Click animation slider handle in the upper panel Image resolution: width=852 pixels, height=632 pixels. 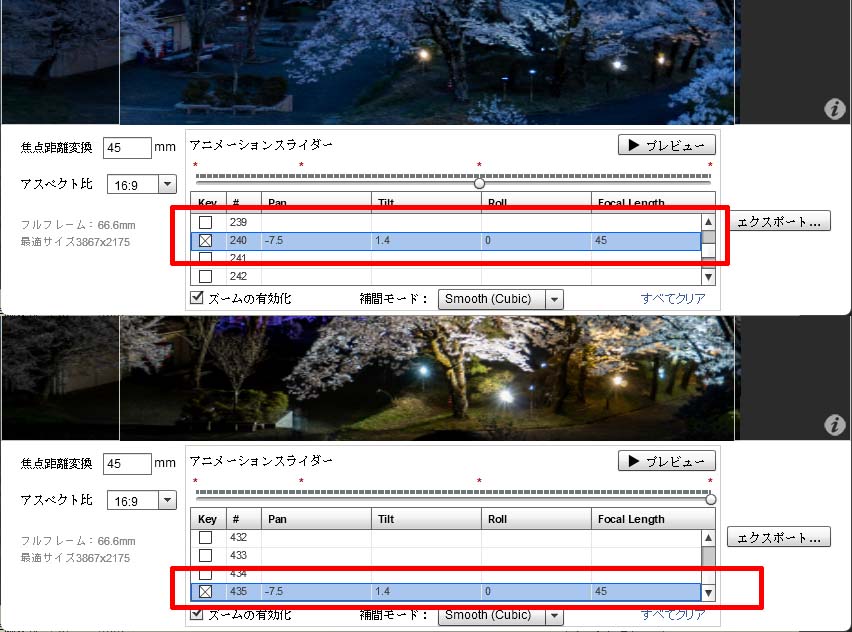tap(480, 183)
